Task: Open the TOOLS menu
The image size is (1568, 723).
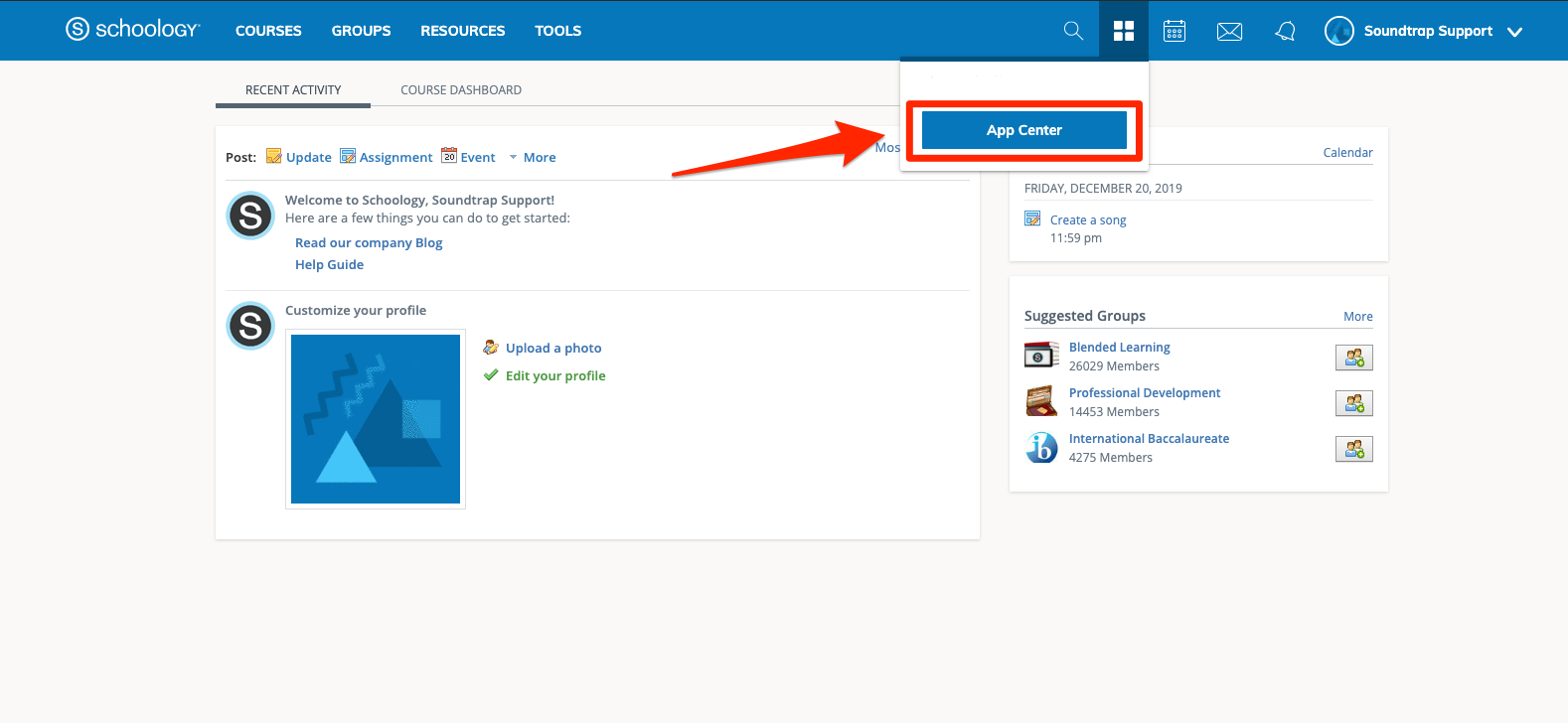Action: (x=558, y=31)
